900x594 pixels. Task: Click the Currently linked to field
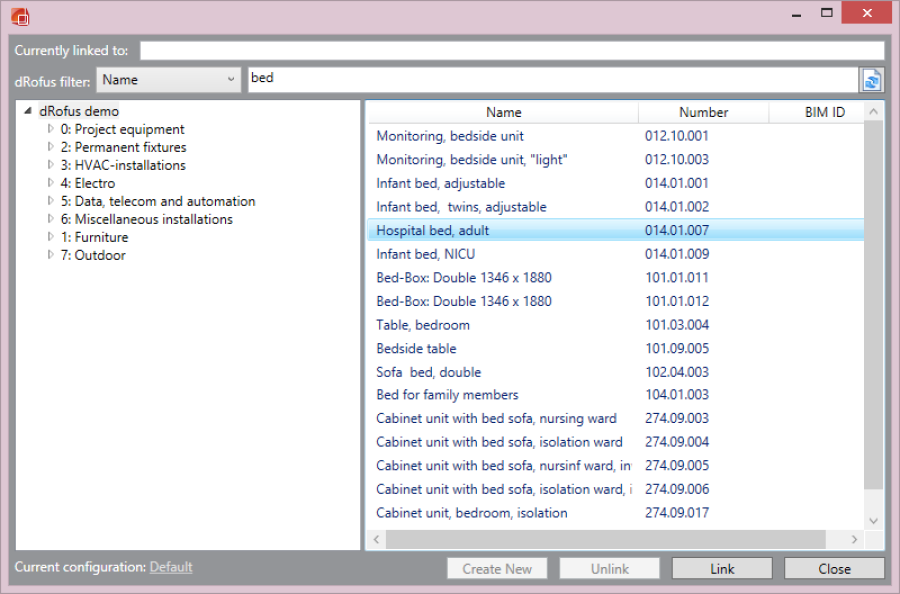pos(511,50)
